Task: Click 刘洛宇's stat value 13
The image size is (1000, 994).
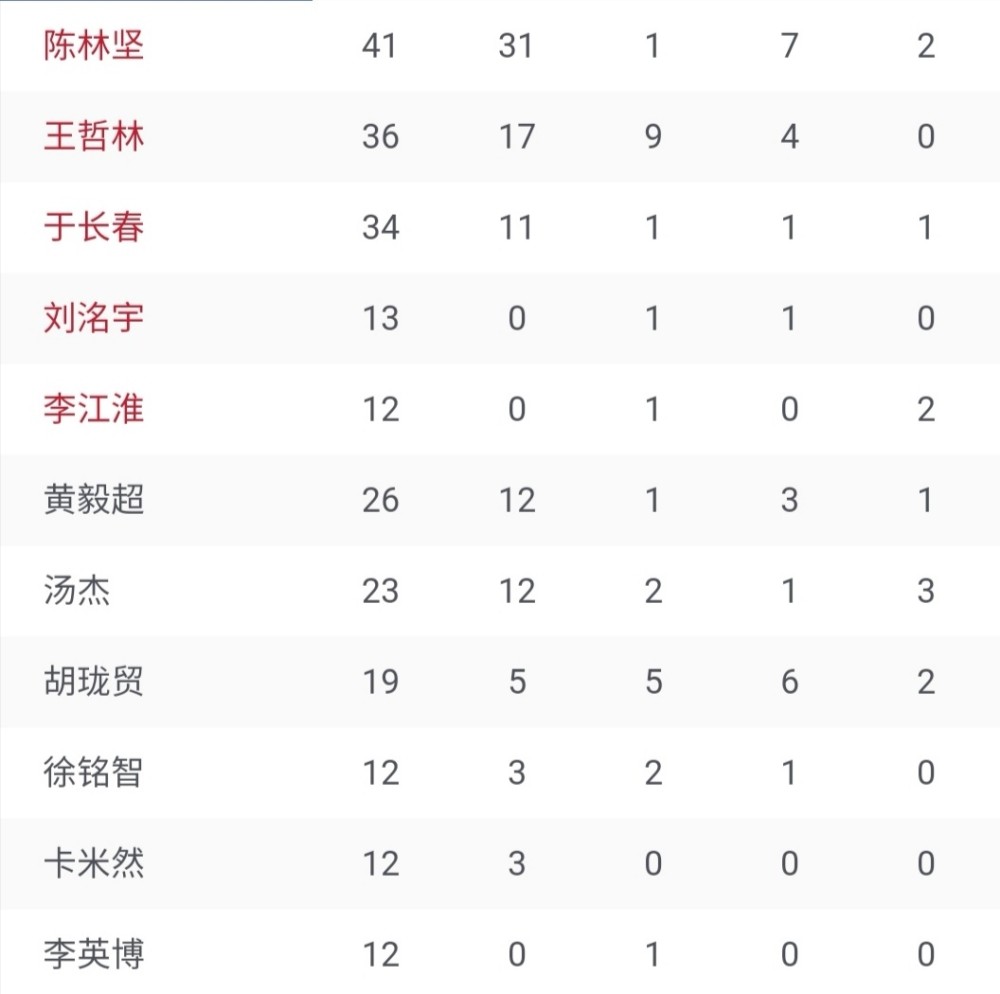Action: pyautogui.click(x=381, y=318)
